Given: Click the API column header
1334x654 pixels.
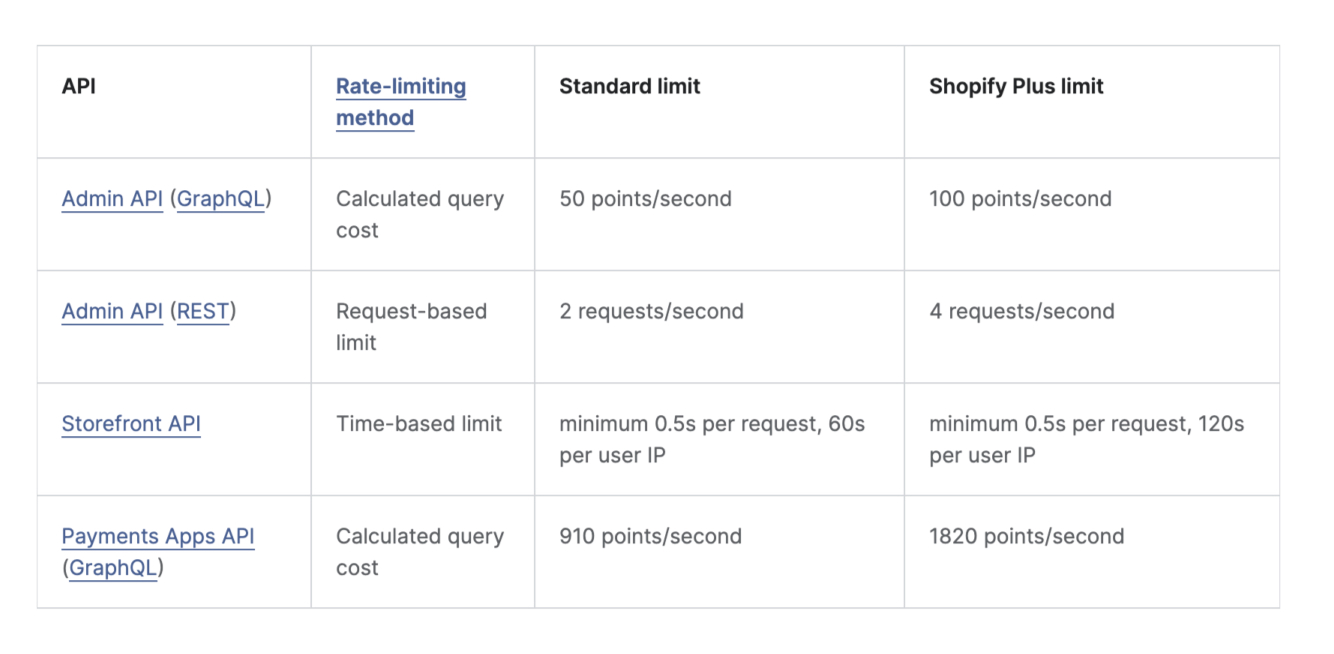Looking at the screenshot, I should click(79, 86).
